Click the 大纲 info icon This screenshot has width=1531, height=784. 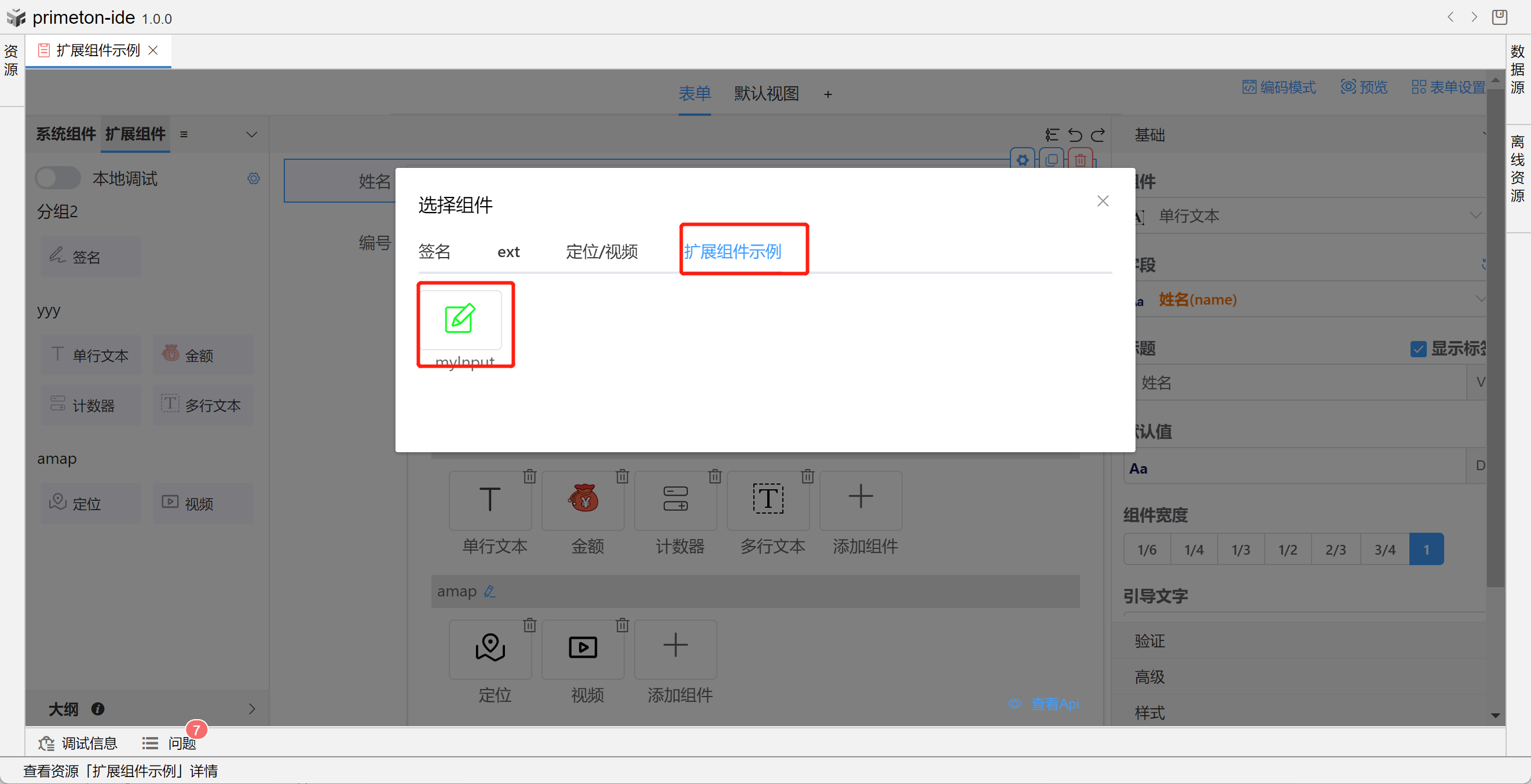click(98, 709)
